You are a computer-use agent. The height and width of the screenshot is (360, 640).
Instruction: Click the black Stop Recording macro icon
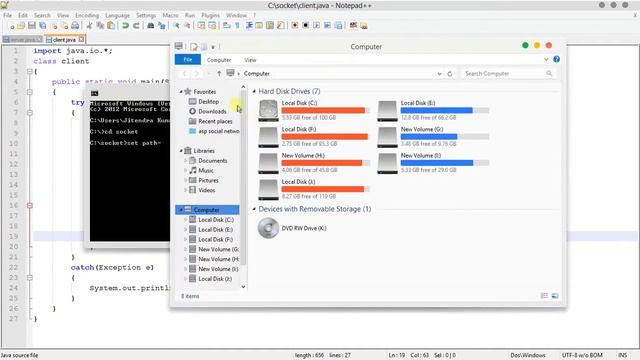point(305,26)
